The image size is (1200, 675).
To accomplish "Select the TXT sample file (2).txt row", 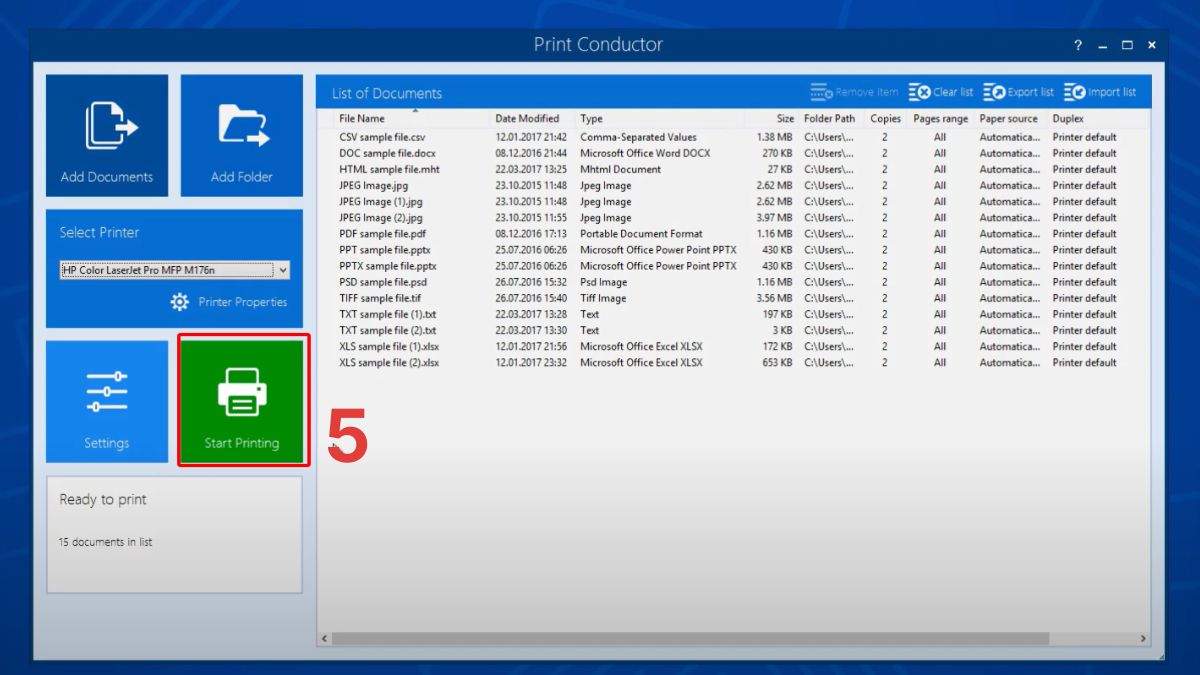I will click(x=735, y=330).
